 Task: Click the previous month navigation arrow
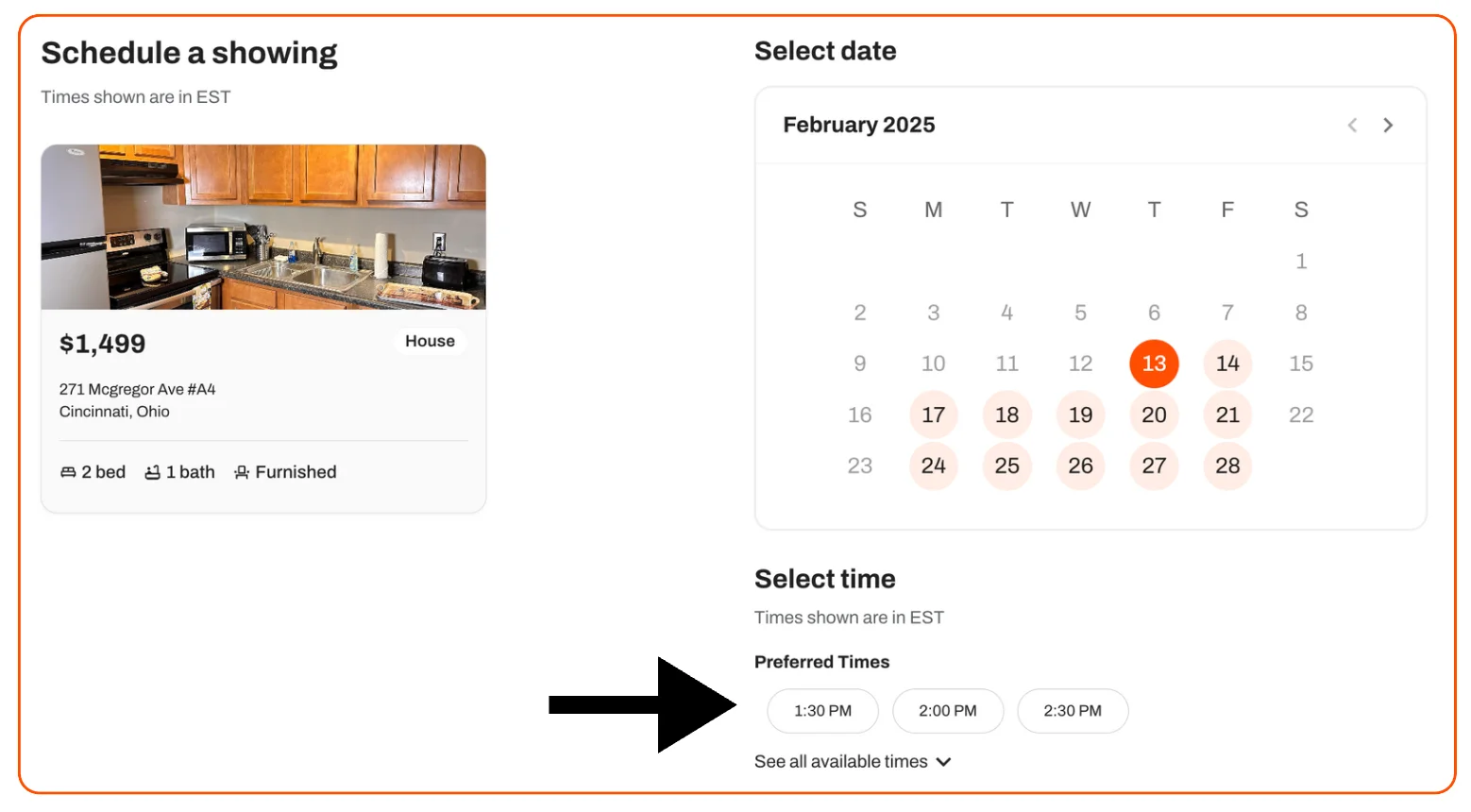click(x=1353, y=125)
